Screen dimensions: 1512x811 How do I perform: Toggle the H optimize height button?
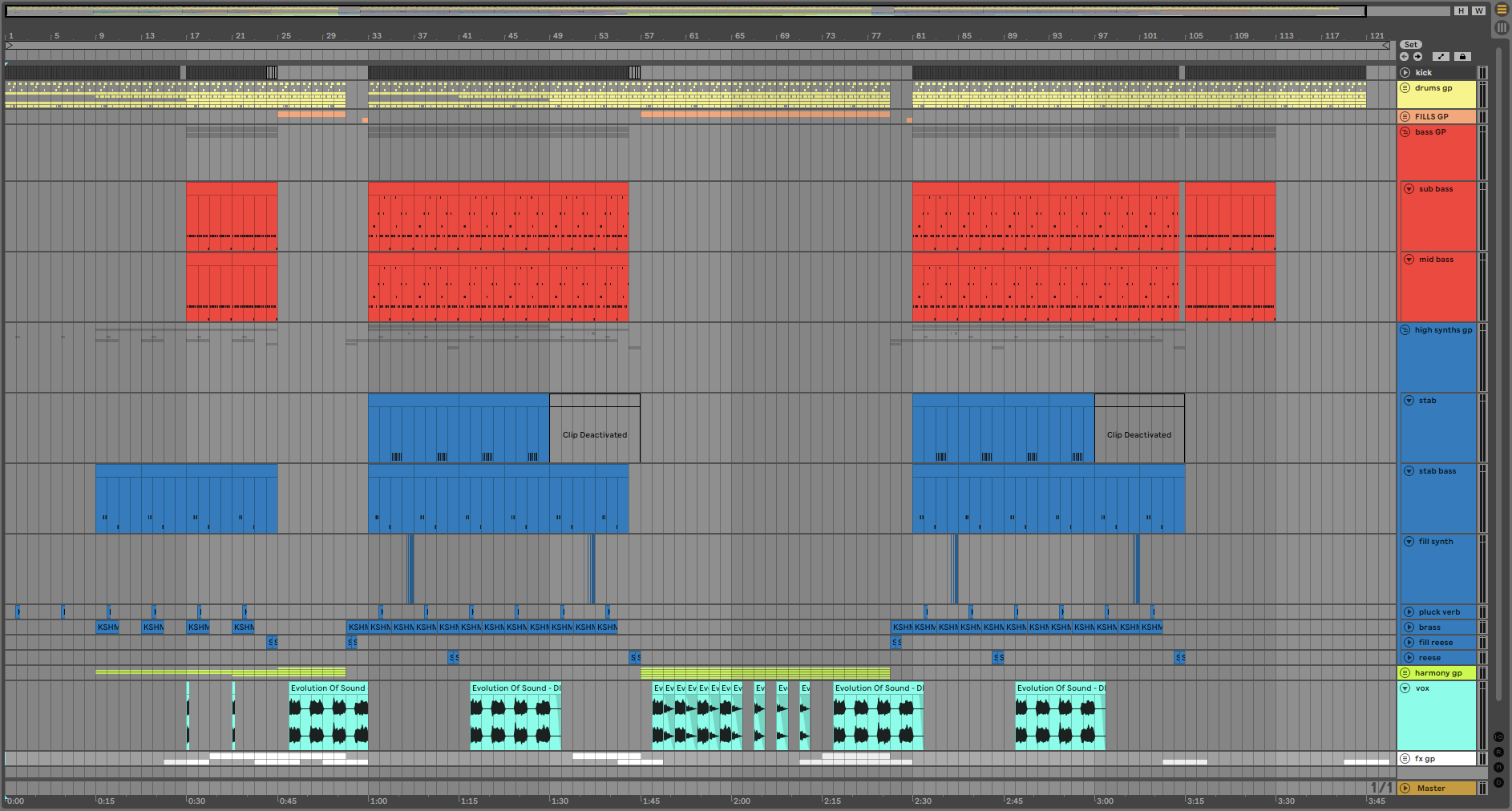tap(1461, 10)
